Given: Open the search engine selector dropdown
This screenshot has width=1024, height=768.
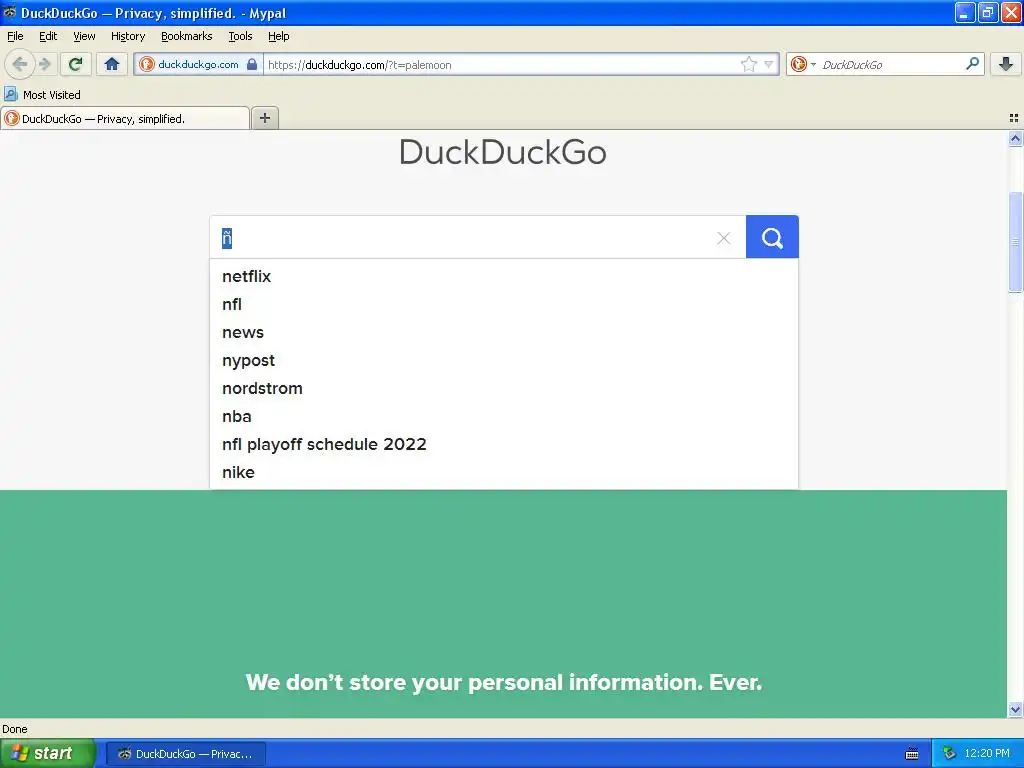Looking at the screenshot, I should point(803,64).
